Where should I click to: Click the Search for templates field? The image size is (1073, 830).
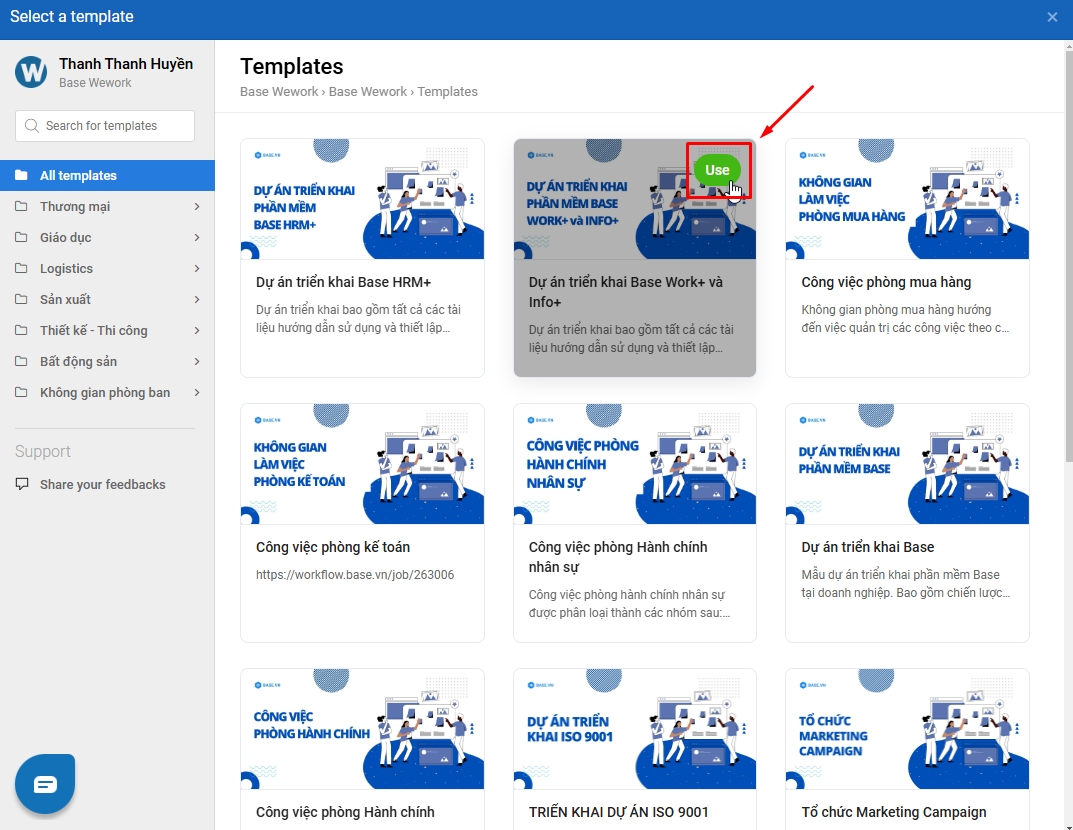click(x=105, y=126)
